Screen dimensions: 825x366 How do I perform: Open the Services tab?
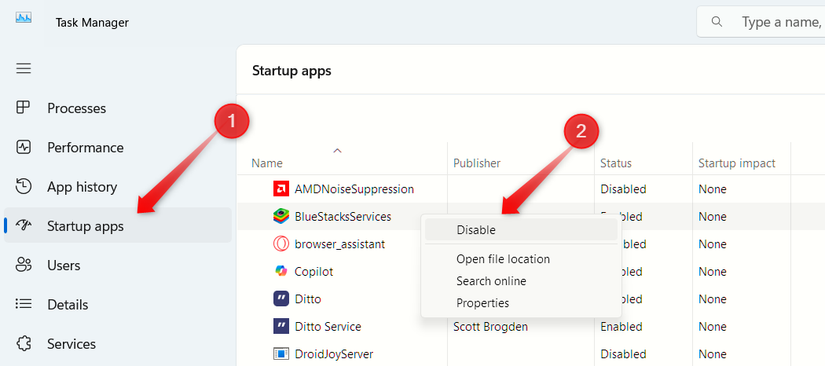[x=117, y=344]
